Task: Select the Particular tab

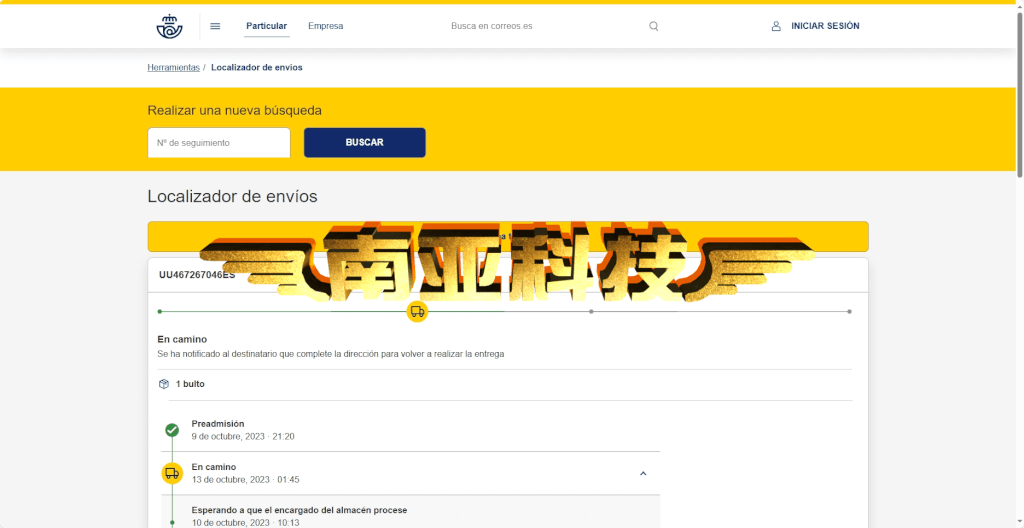Action: click(266, 26)
